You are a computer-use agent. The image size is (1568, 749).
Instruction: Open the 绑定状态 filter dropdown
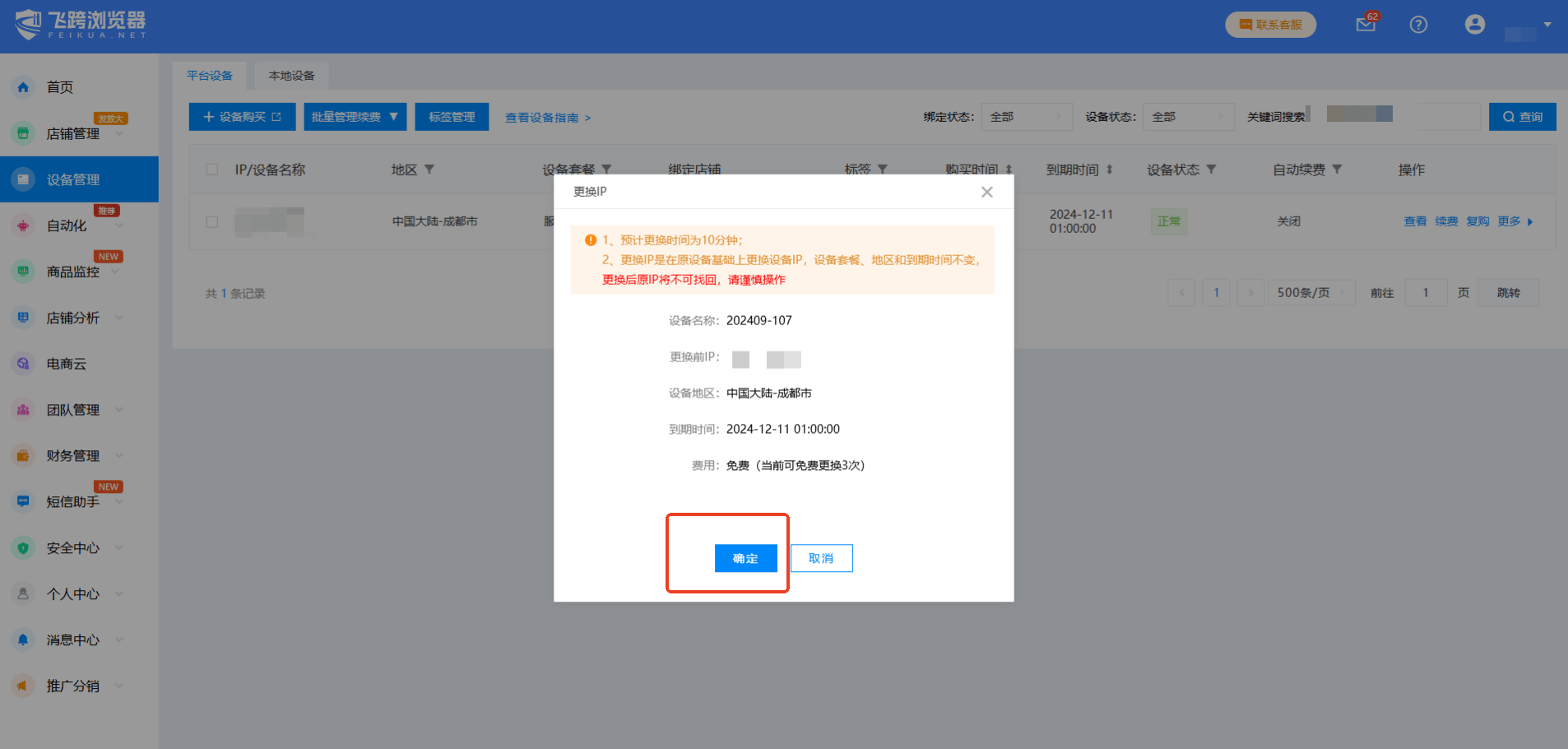1026,116
